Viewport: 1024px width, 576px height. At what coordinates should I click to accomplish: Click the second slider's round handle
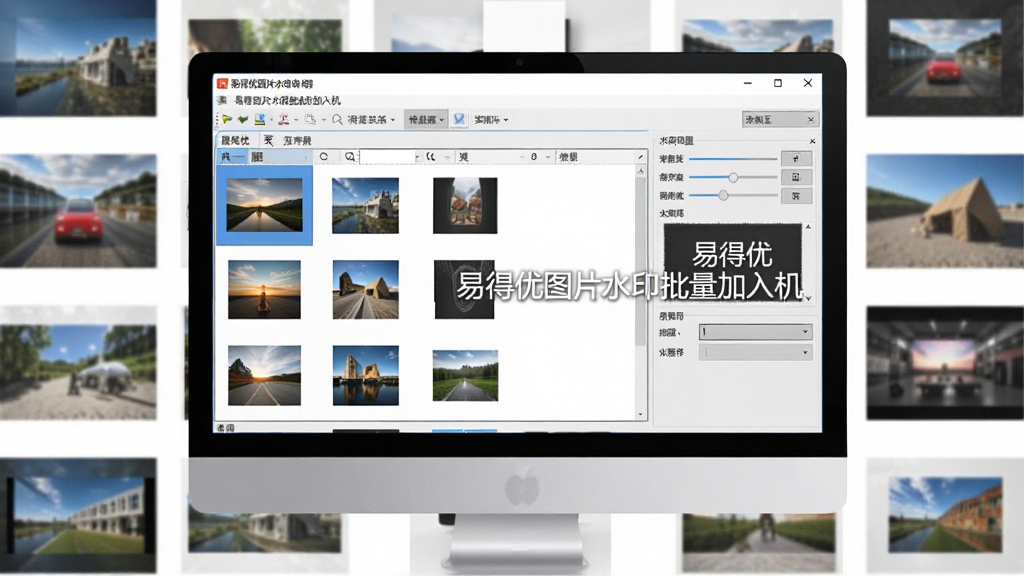point(733,177)
